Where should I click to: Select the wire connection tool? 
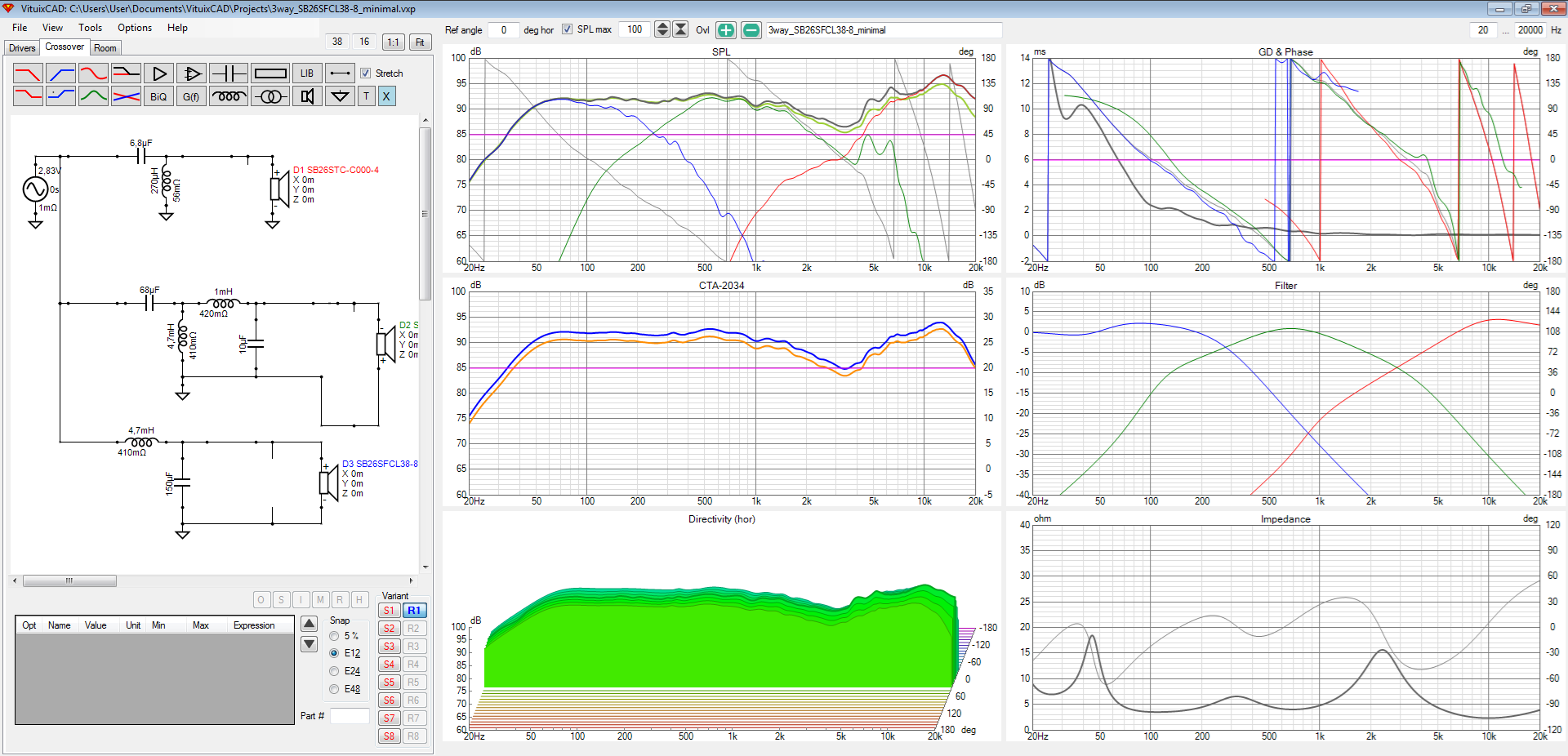[x=341, y=73]
